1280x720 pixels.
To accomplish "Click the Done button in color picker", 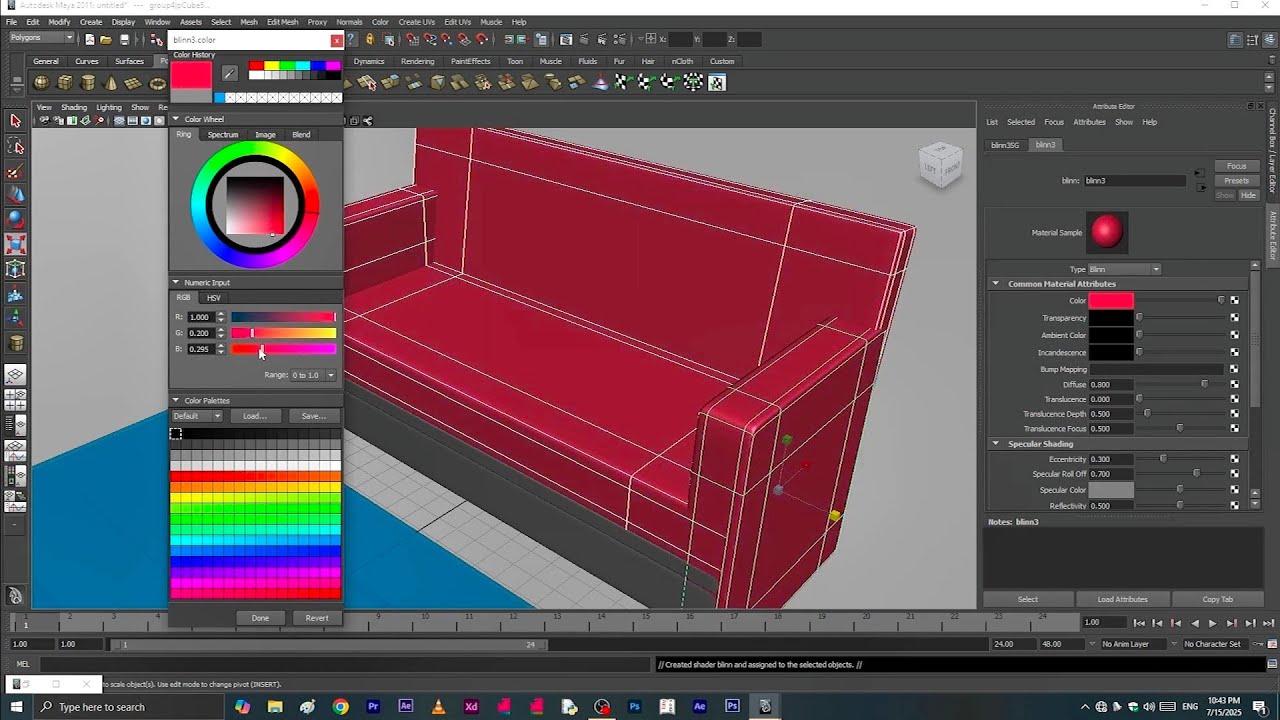I will pos(260,618).
